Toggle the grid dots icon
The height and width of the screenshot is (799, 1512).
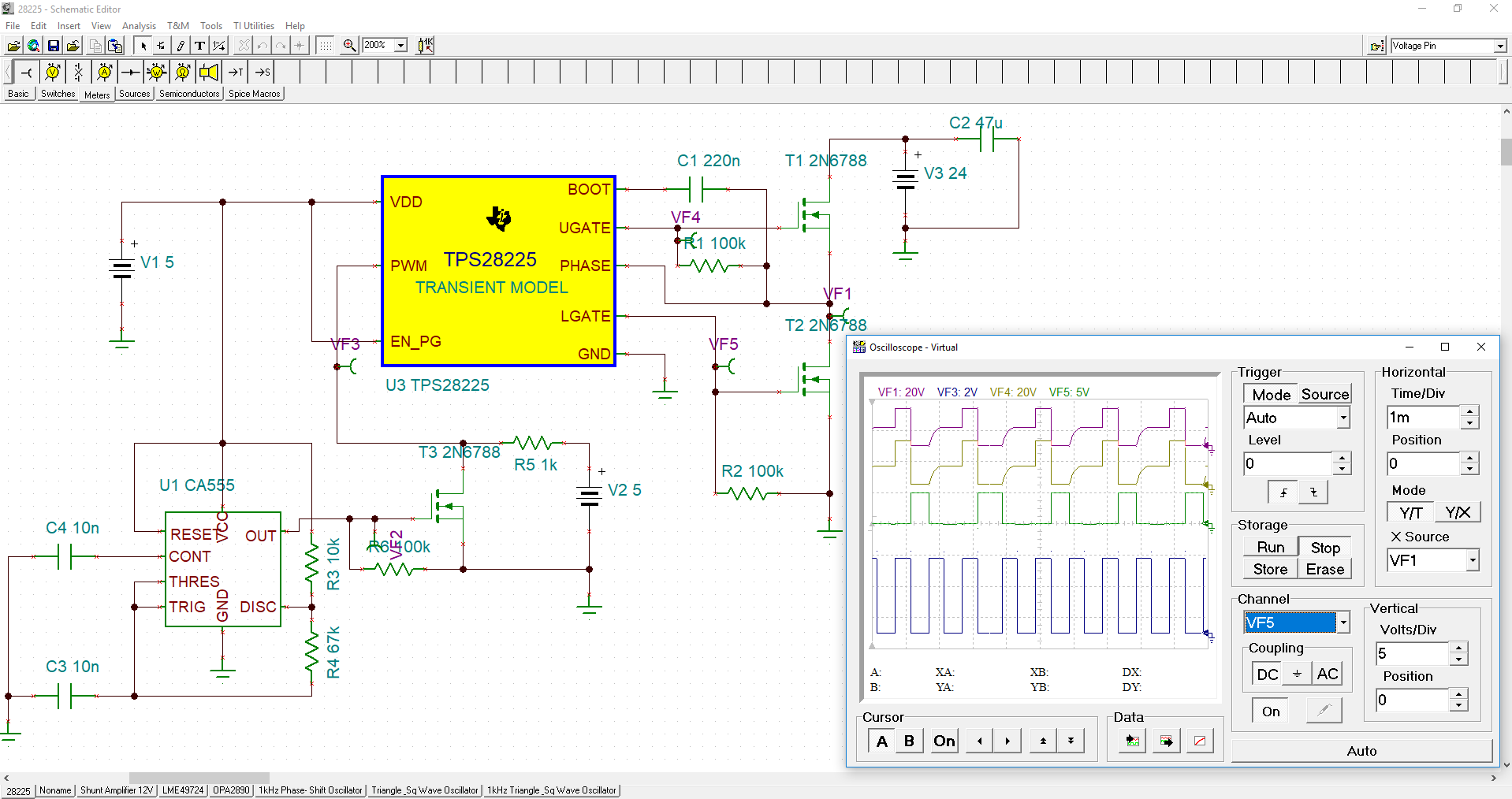[x=326, y=46]
